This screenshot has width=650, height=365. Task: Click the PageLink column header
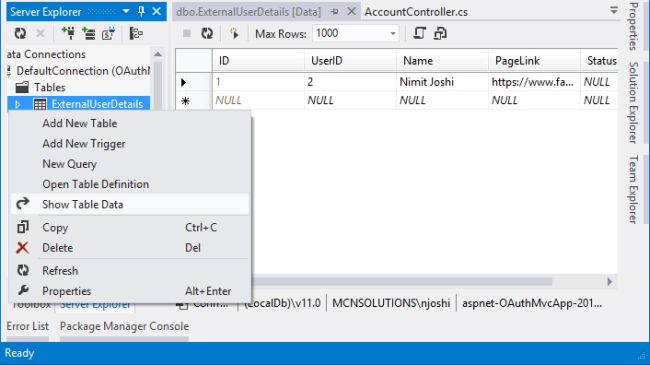click(x=534, y=61)
